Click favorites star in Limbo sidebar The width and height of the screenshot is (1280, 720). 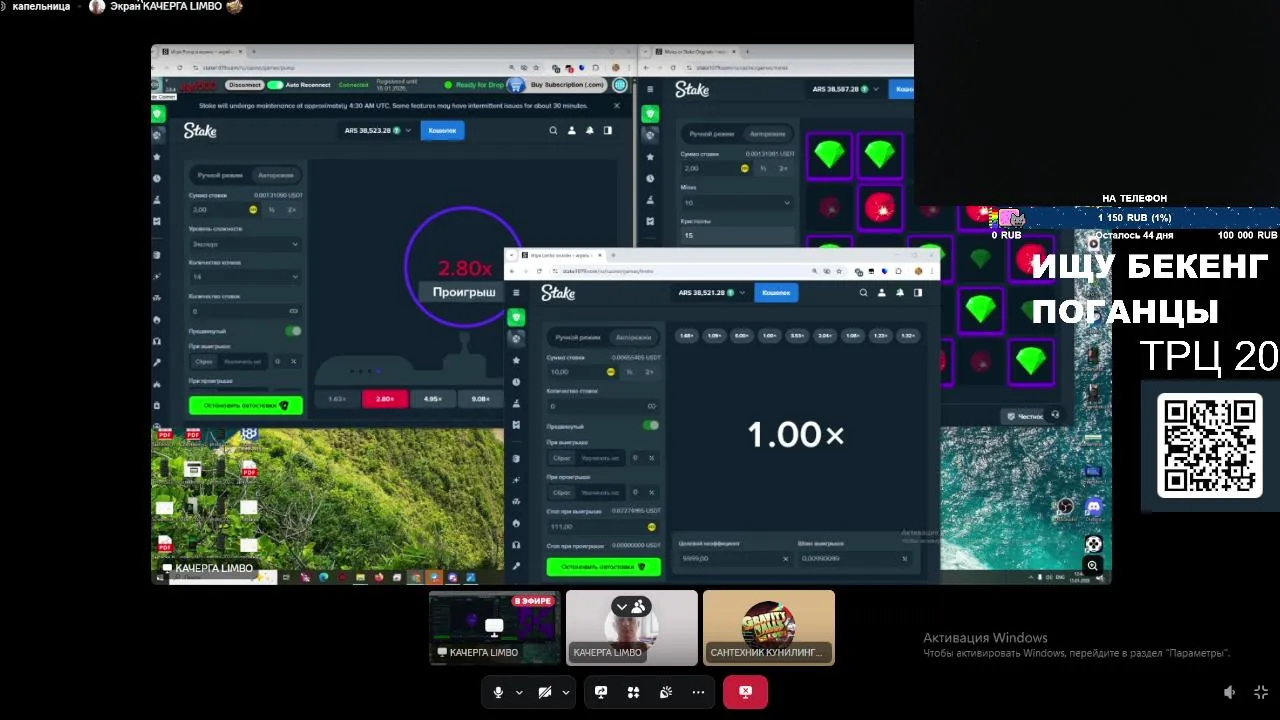pos(516,360)
